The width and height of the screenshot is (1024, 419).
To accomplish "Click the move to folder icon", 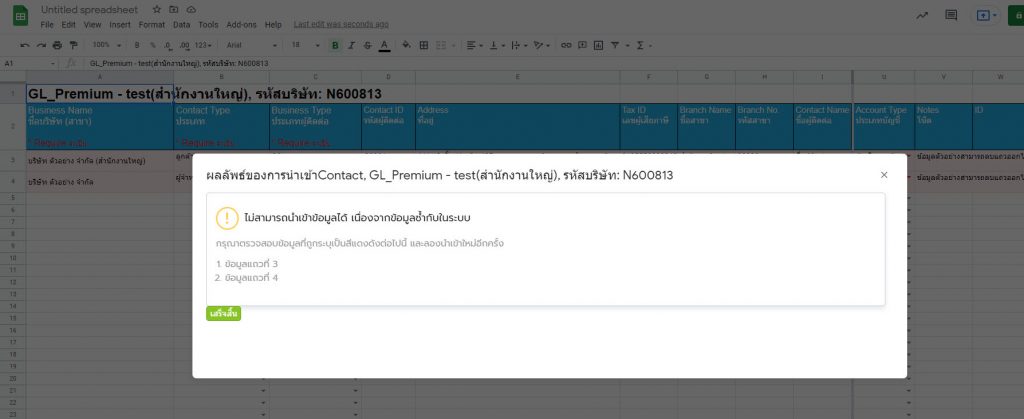I will tap(174, 10).
